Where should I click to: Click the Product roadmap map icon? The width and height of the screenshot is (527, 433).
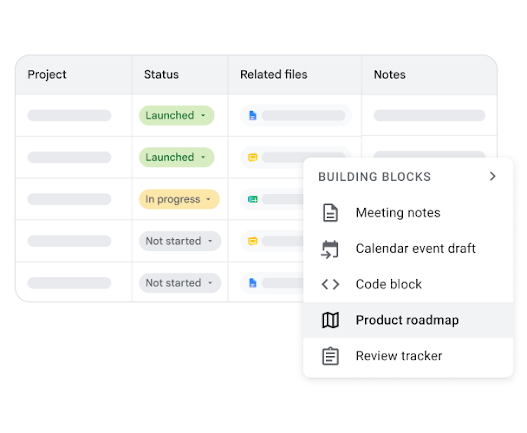330,320
